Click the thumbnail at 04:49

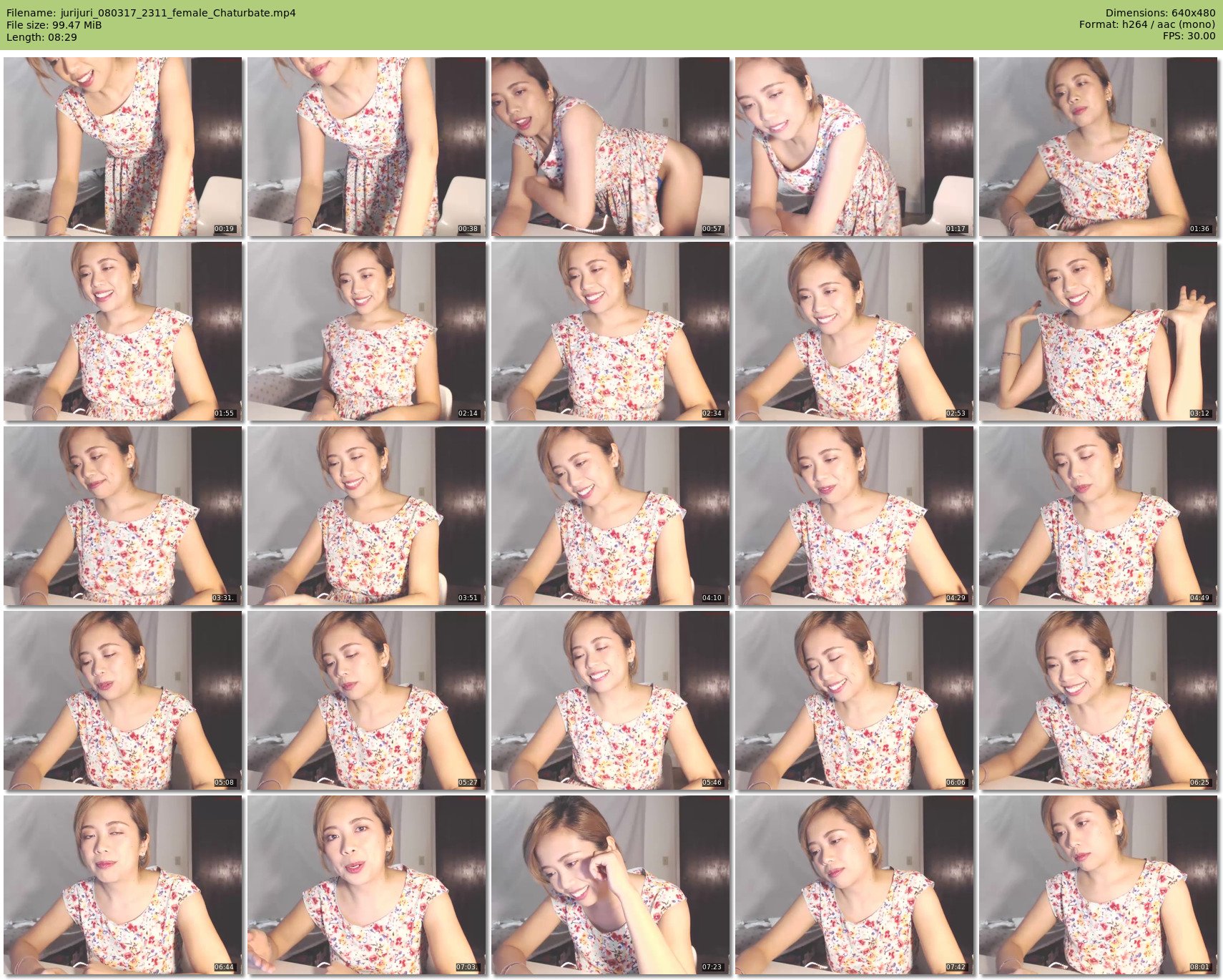coord(1099,516)
